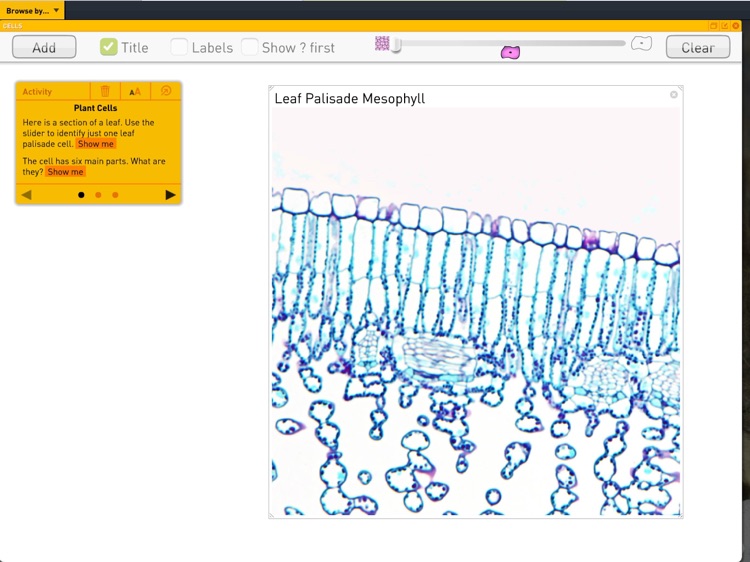Click the Plant Cells heading
This screenshot has height=562, width=750.
tap(95, 108)
